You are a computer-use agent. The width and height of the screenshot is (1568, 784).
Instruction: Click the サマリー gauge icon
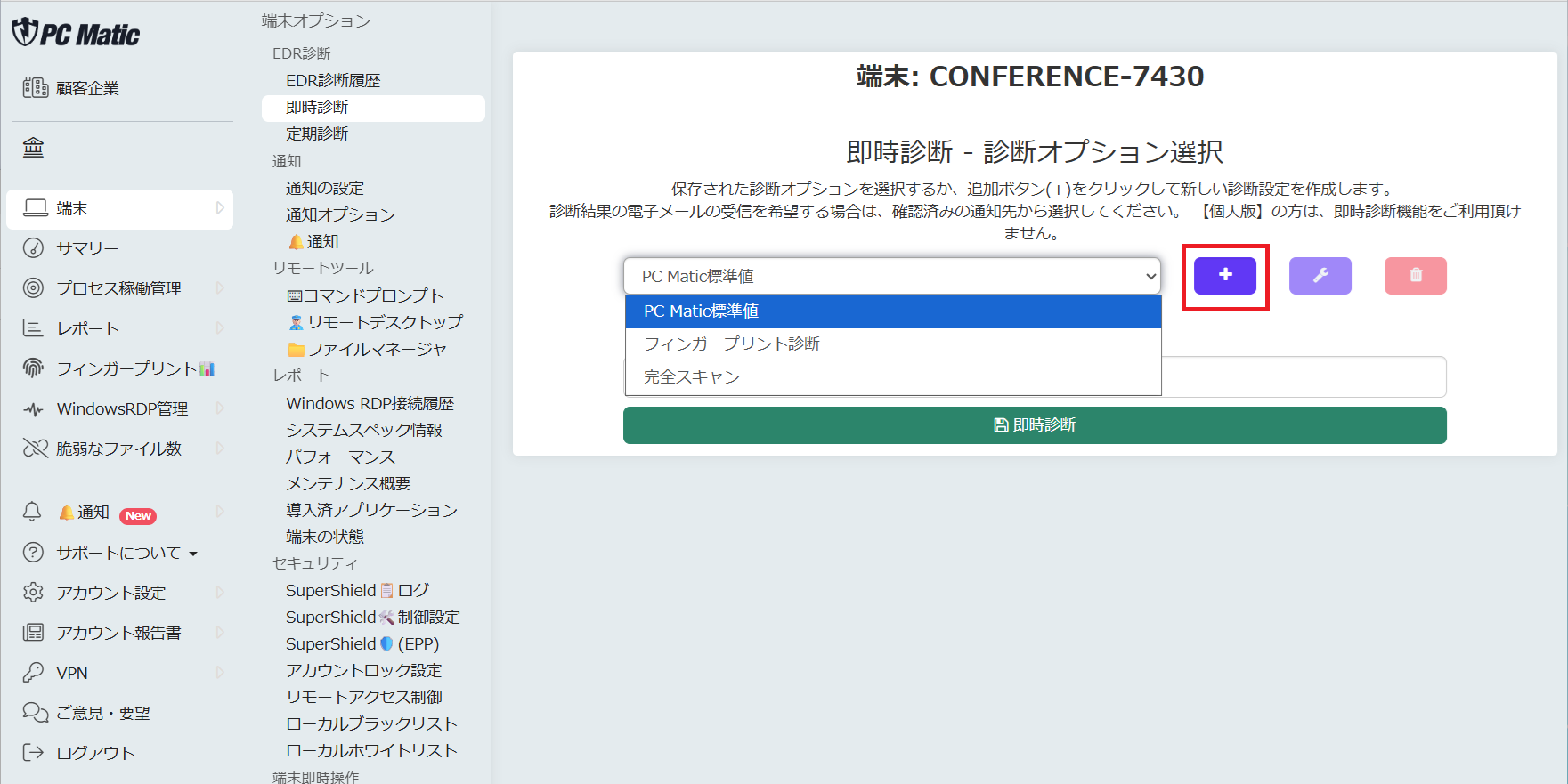click(x=33, y=248)
